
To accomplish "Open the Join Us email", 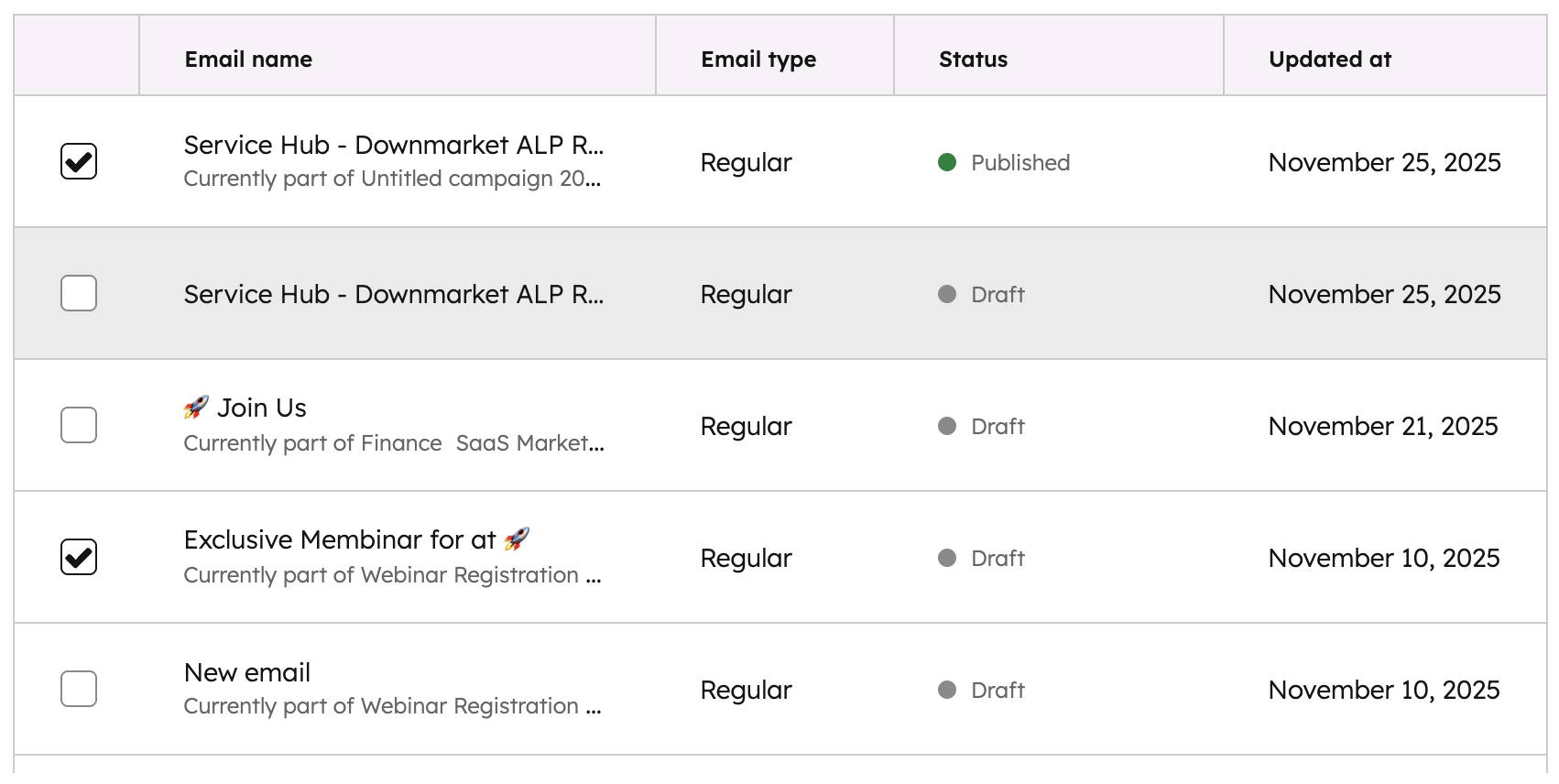I will (x=261, y=408).
